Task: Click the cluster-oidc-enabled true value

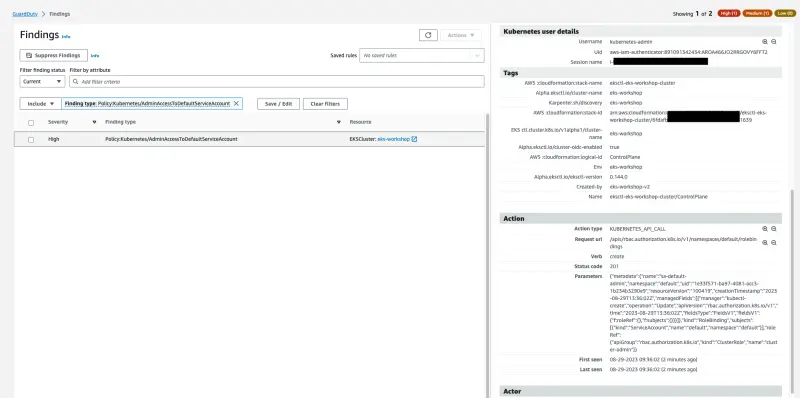Action: (614, 147)
